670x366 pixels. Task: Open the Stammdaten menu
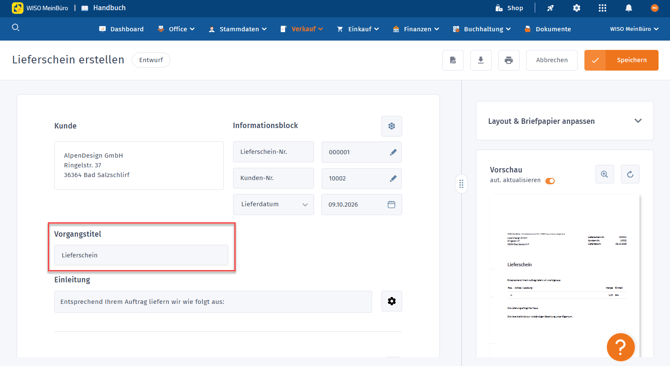pos(238,29)
